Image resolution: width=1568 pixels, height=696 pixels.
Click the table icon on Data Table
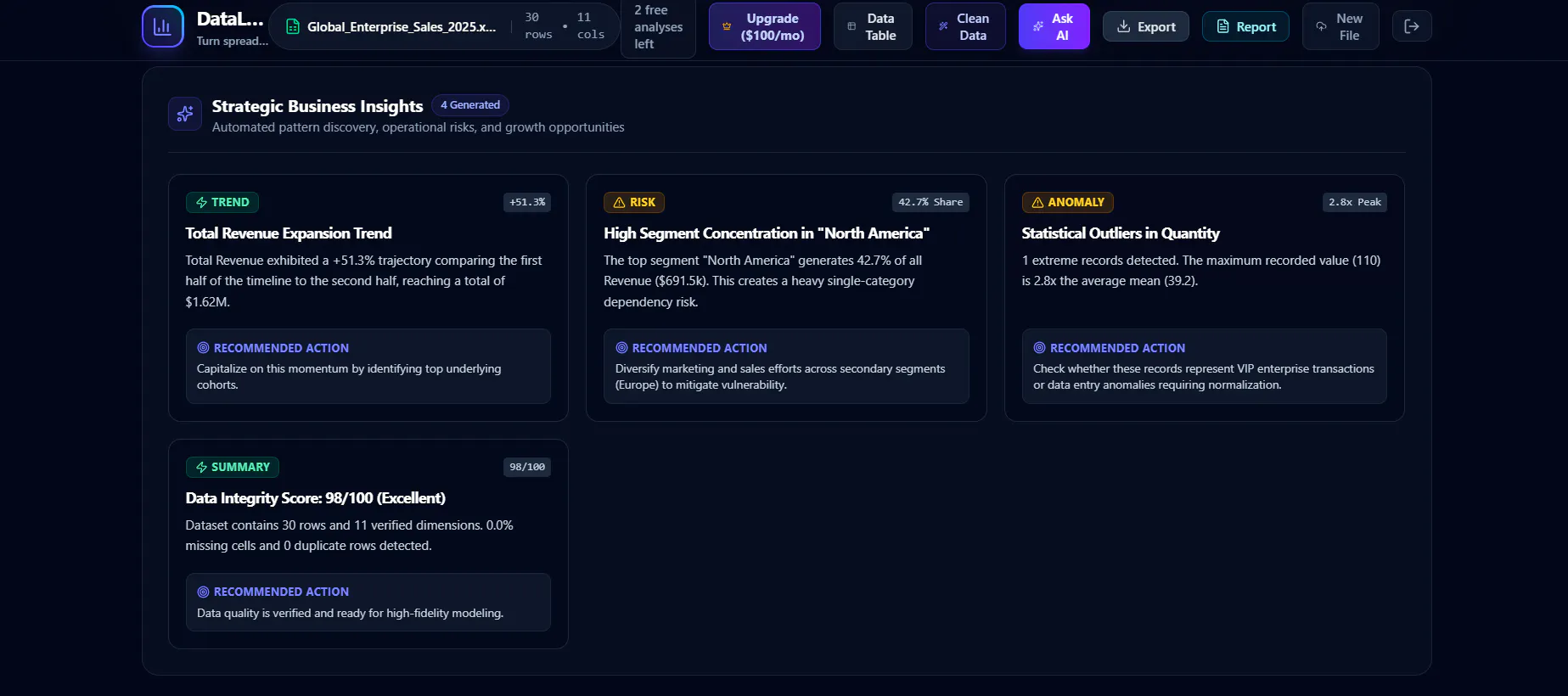(851, 26)
